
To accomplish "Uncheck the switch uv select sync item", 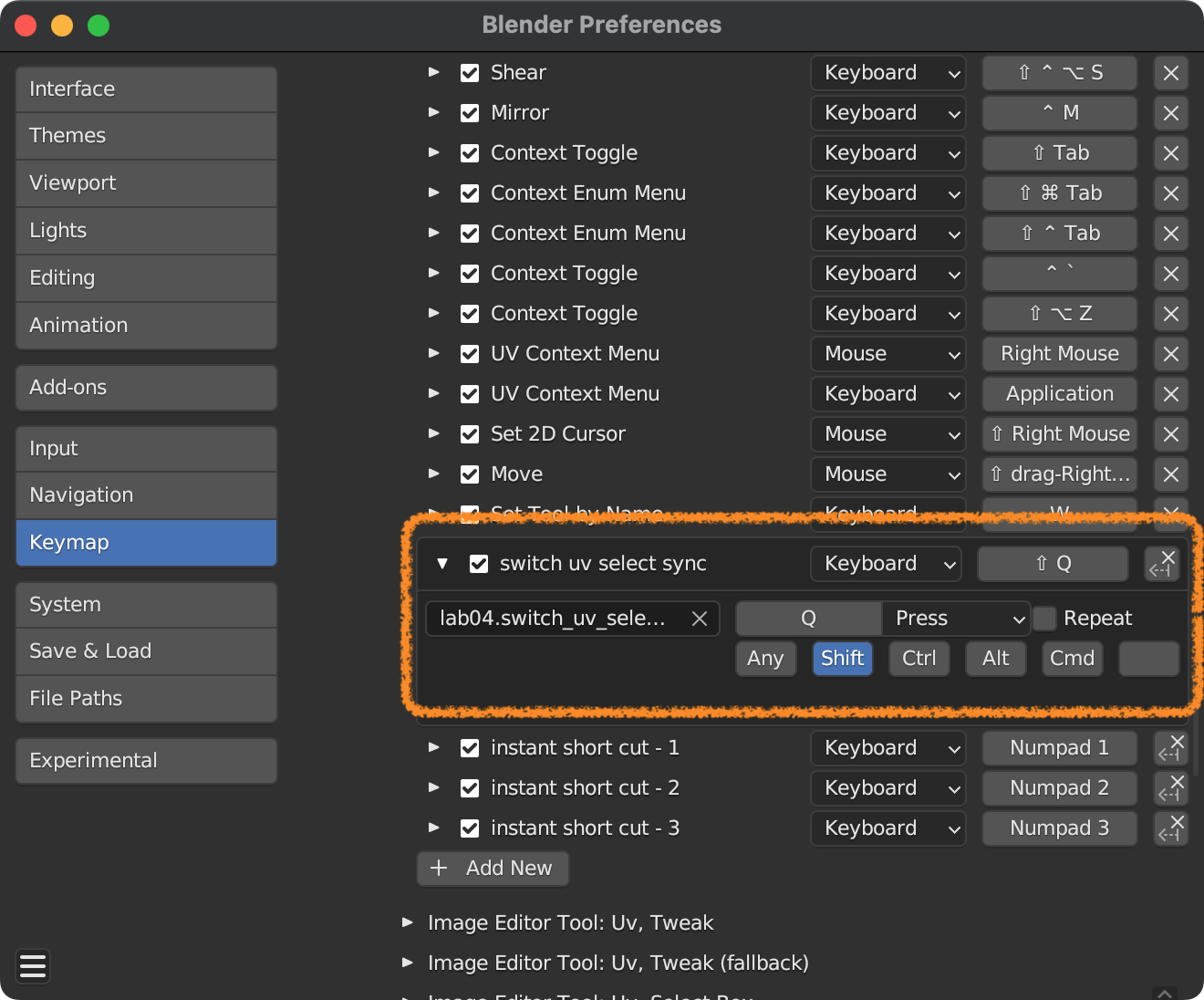I will click(479, 564).
